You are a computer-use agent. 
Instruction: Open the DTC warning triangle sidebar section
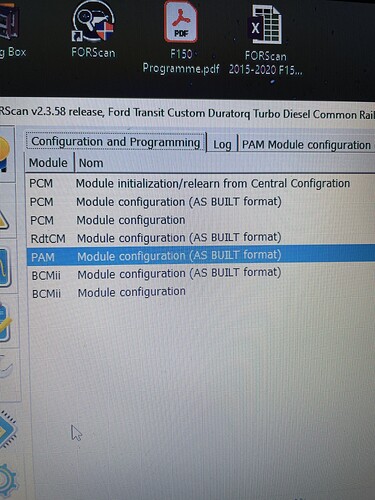(x=5, y=220)
